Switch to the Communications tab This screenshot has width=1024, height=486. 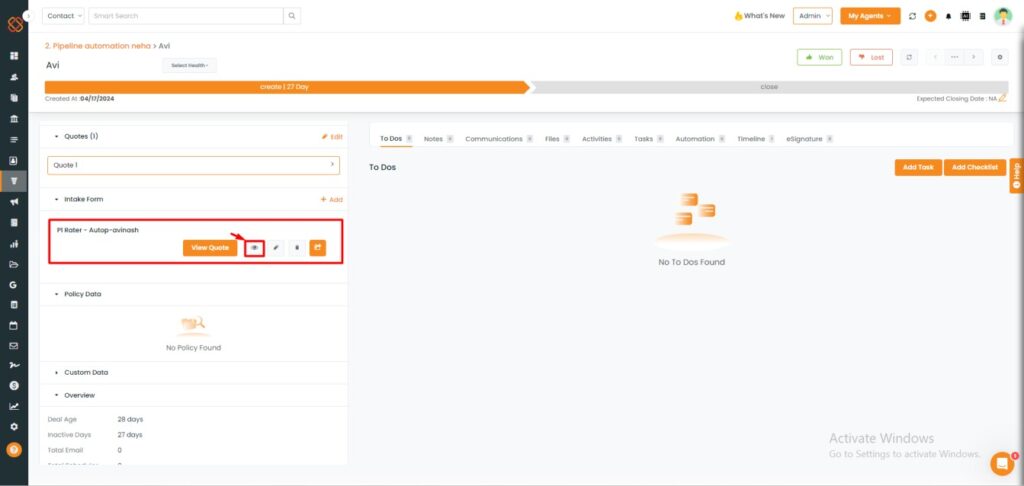[x=499, y=139]
